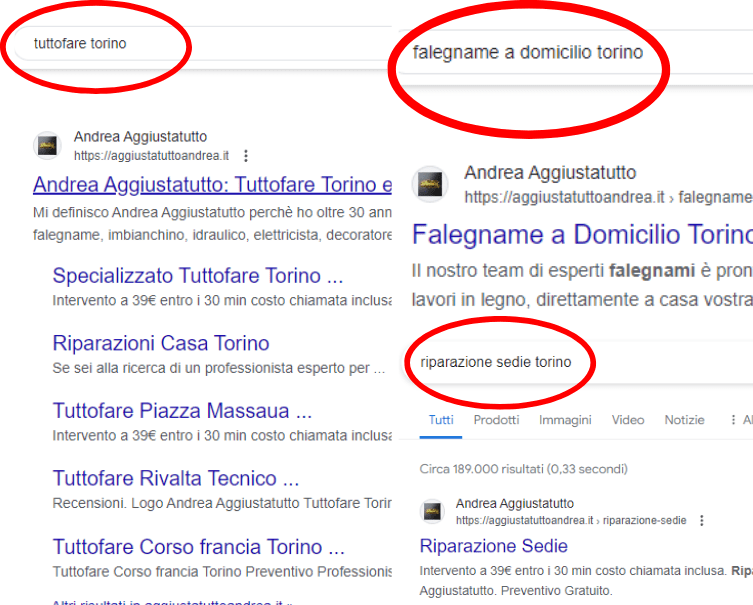Click the favicon of the falegname result
Viewport: 753px width, 605px height.
[430, 184]
